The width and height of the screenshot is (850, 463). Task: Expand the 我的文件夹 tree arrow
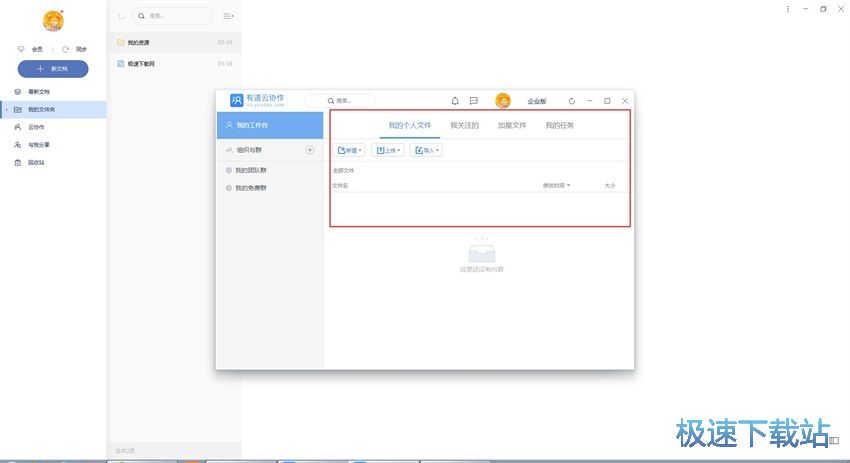click(x=7, y=110)
